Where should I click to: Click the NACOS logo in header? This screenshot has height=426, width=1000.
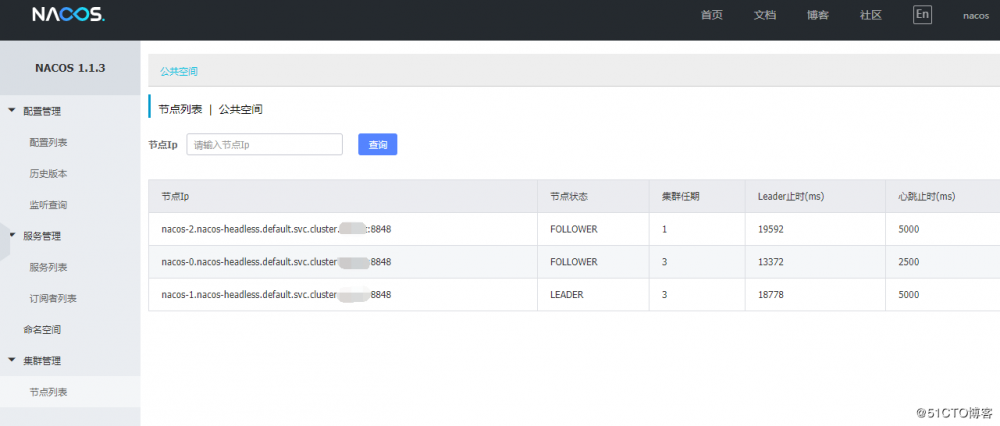pos(68,15)
